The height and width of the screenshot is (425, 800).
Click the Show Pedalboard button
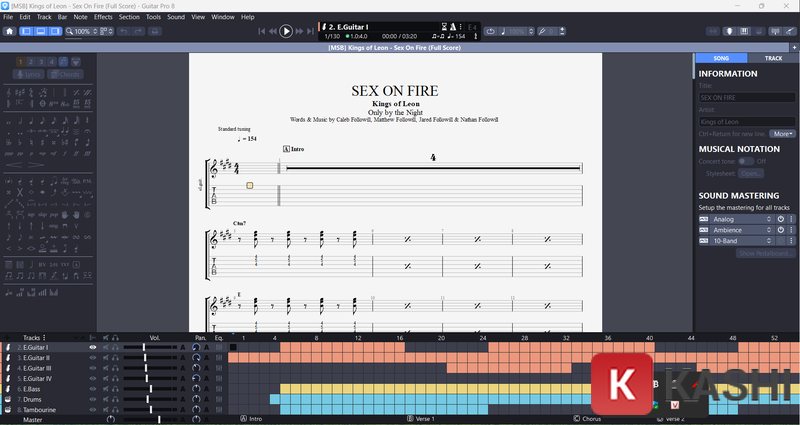coord(766,253)
